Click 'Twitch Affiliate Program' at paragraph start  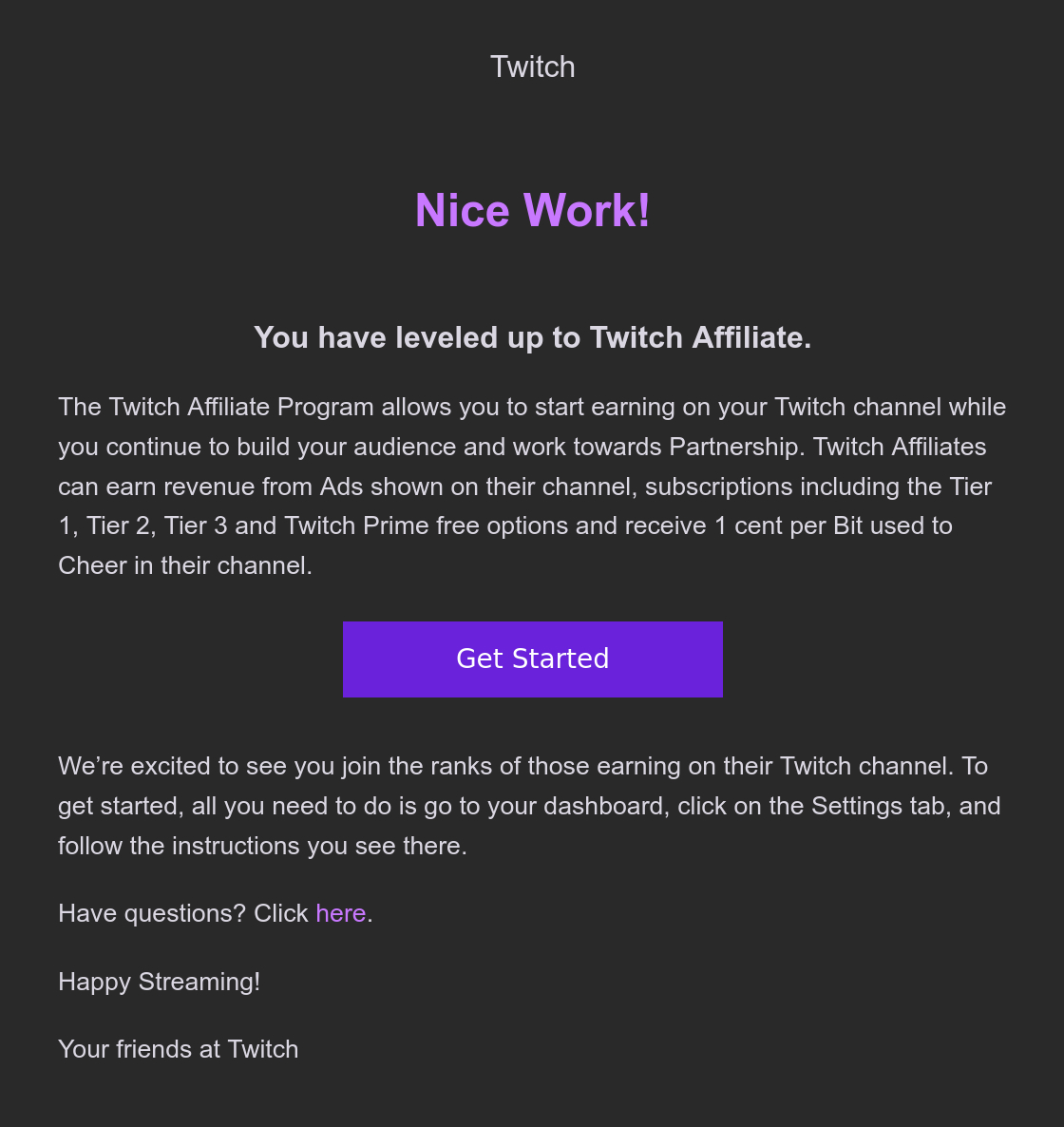click(241, 407)
